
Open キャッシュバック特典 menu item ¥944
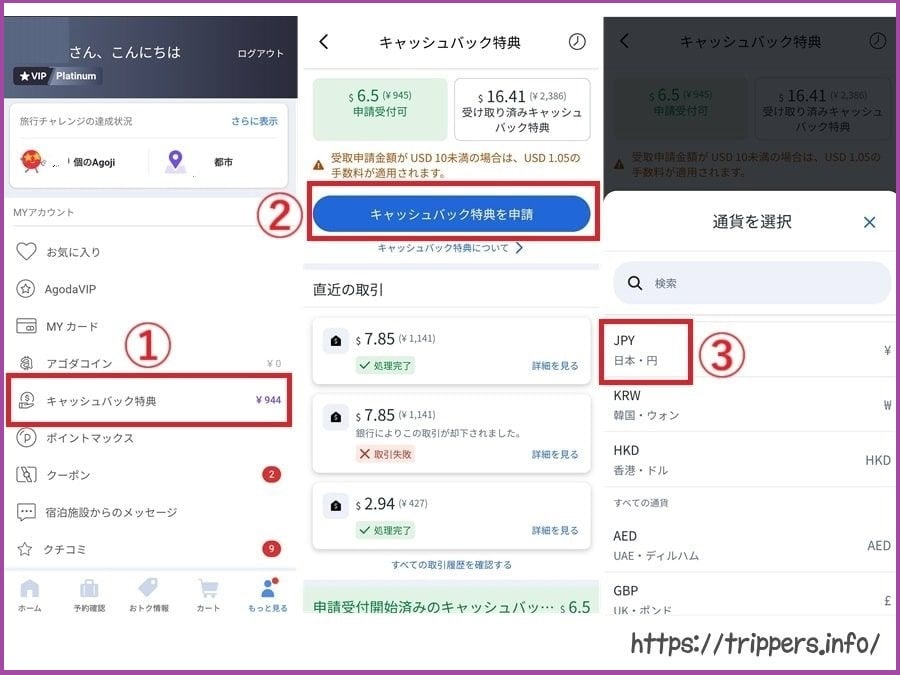pyautogui.click(x=149, y=400)
